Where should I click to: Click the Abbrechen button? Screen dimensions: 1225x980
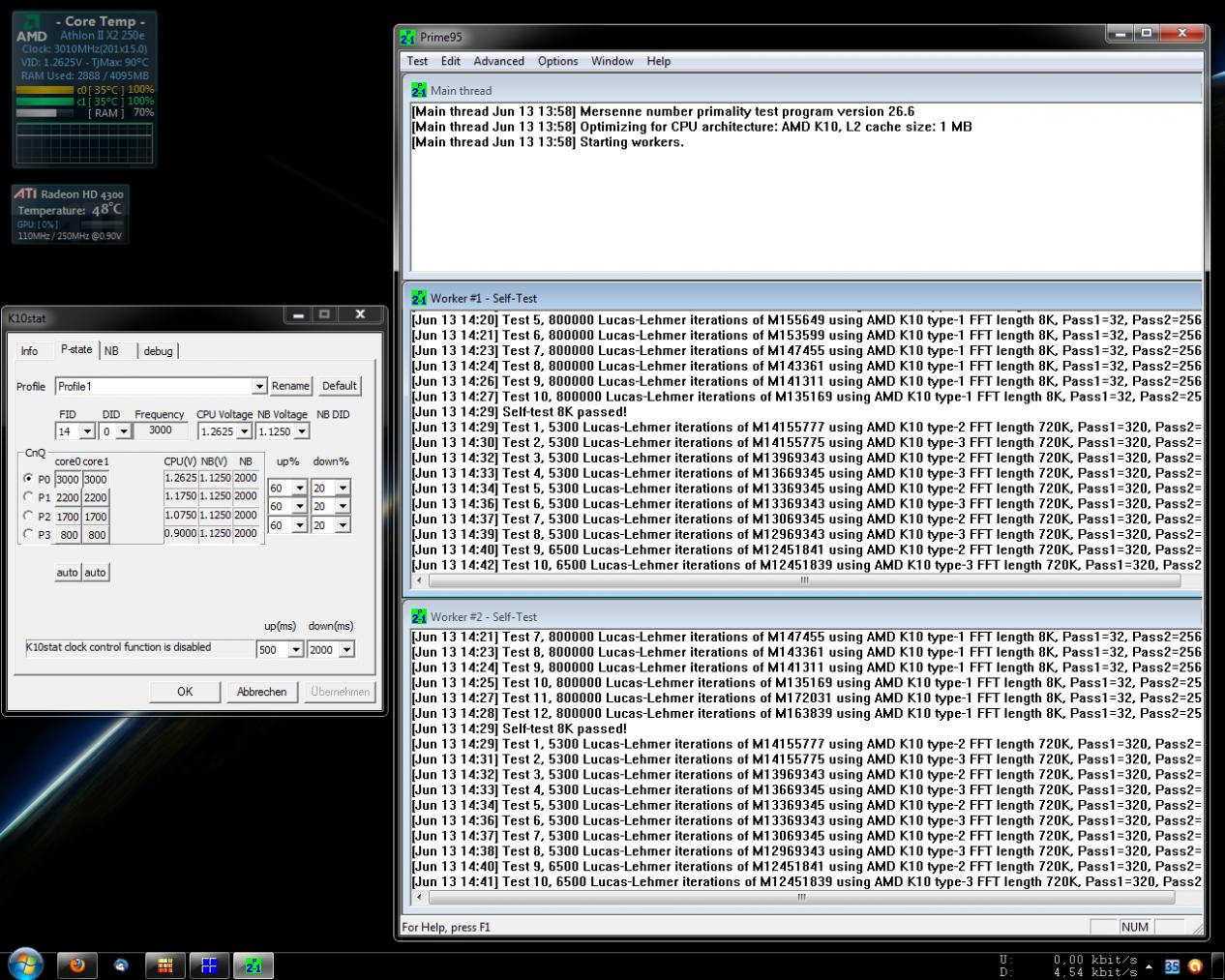[262, 692]
